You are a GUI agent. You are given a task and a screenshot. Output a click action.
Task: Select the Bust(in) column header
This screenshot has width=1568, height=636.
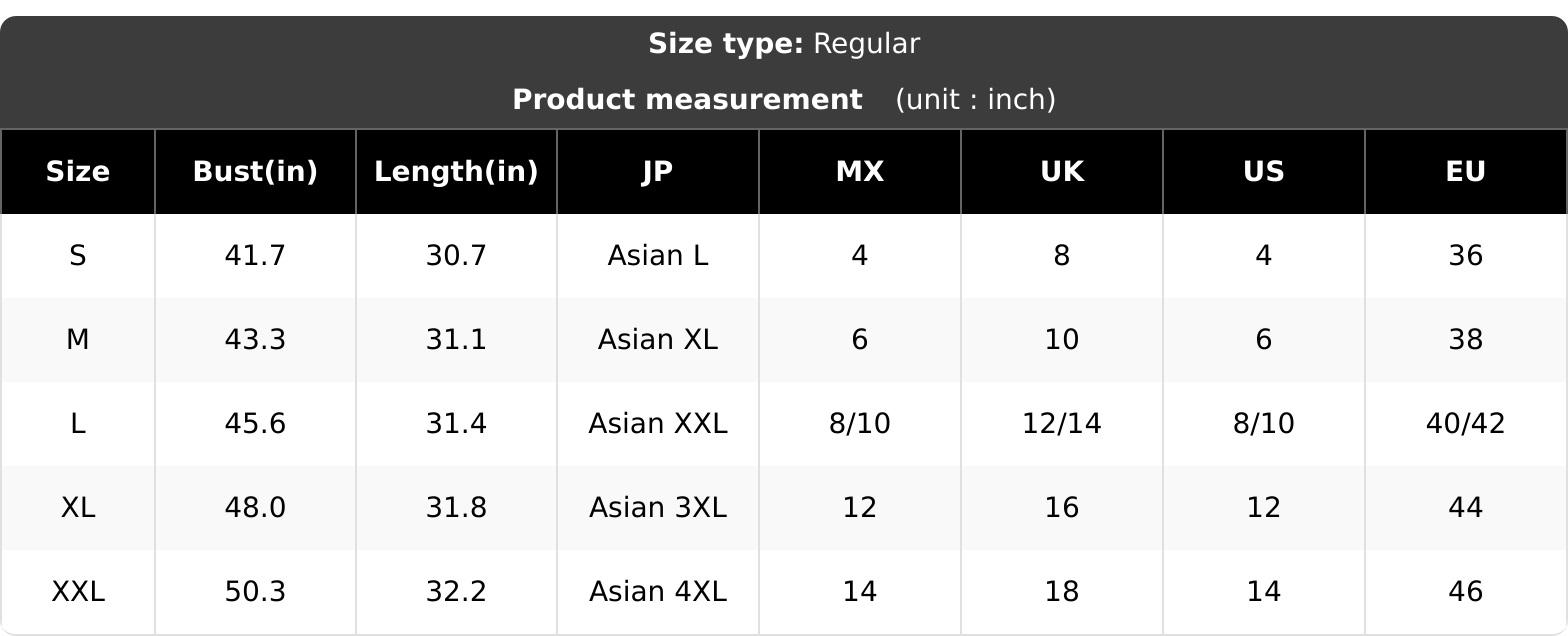point(255,172)
